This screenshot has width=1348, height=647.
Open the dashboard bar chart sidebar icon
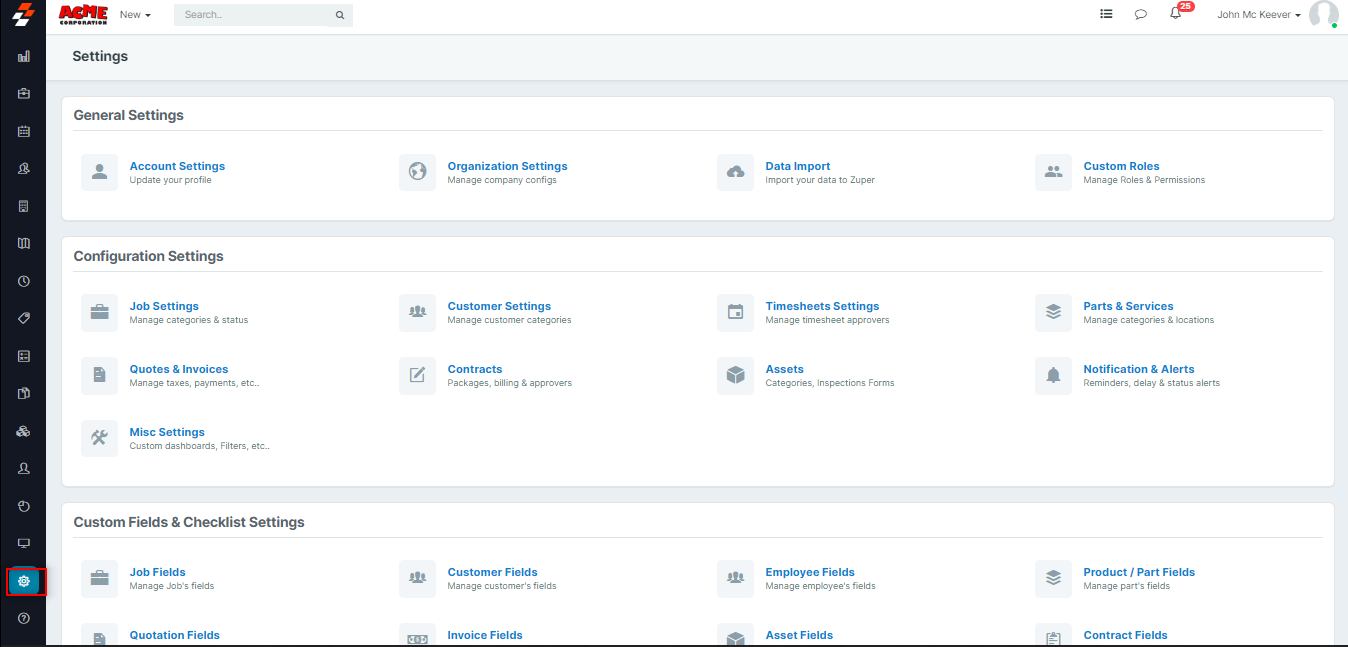(x=24, y=57)
